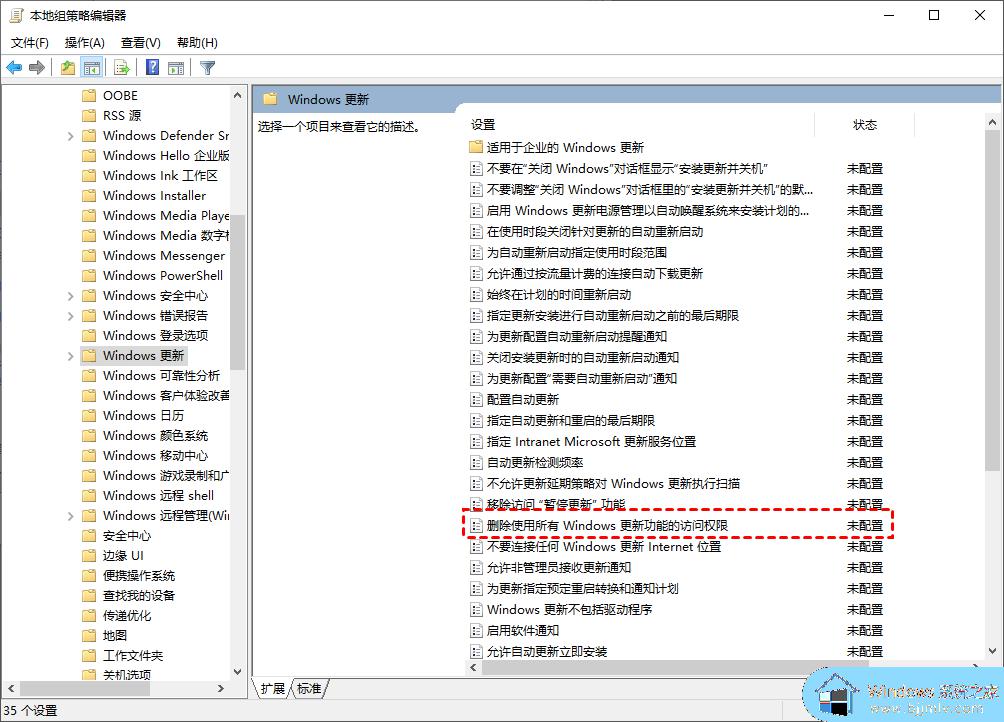1004x722 pixels.
Task: Click settings list scroll up arrow
Action: click(x=992, y=122)
